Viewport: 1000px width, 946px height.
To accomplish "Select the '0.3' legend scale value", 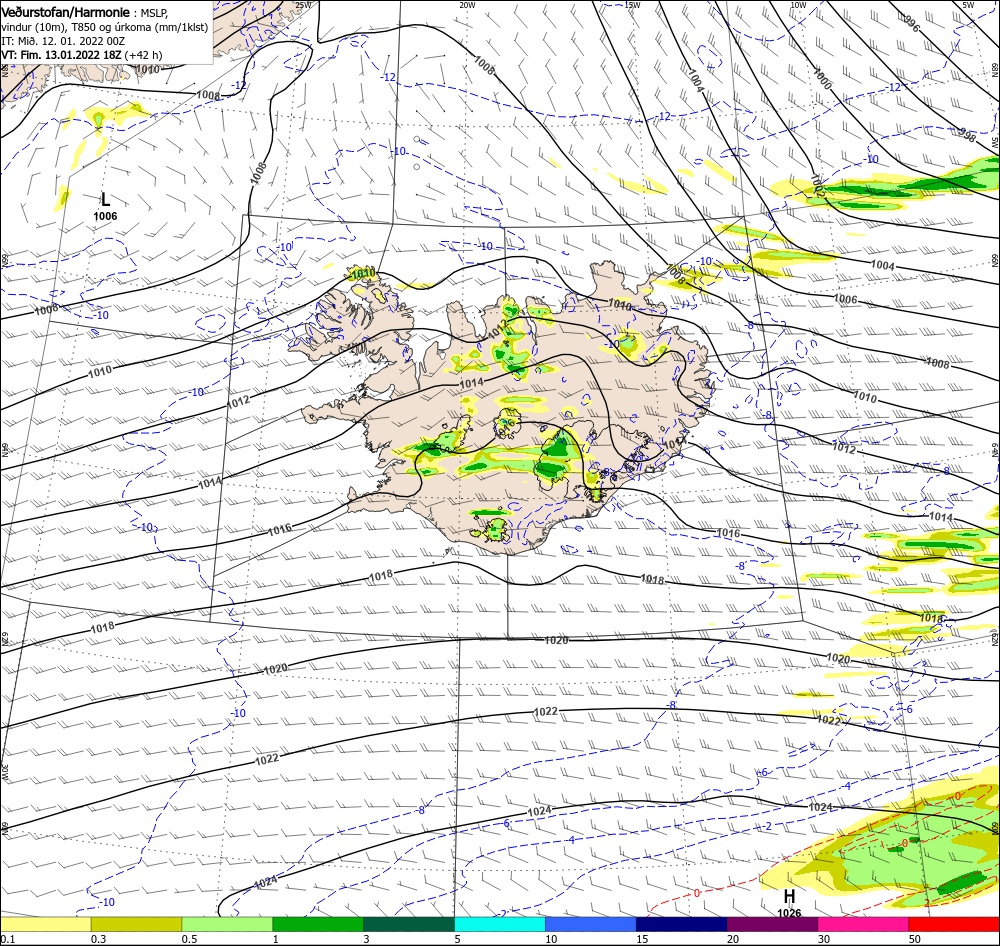I will coord(98,939).
